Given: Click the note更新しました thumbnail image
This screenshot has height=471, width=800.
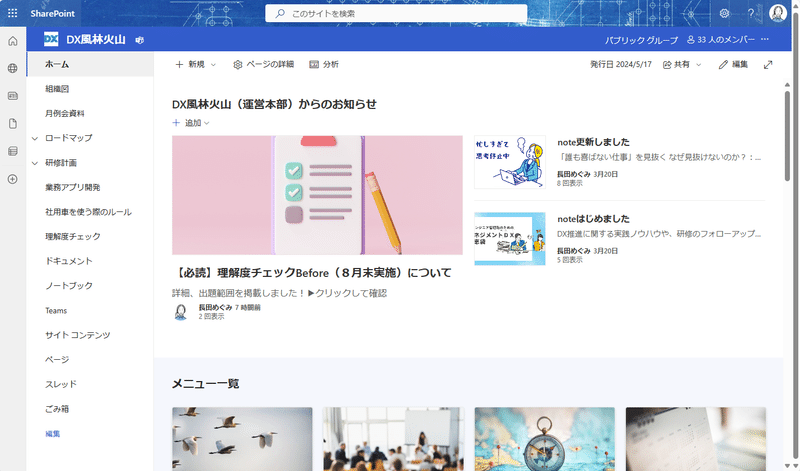Looking at the screenshot, I should coord(510,162).
